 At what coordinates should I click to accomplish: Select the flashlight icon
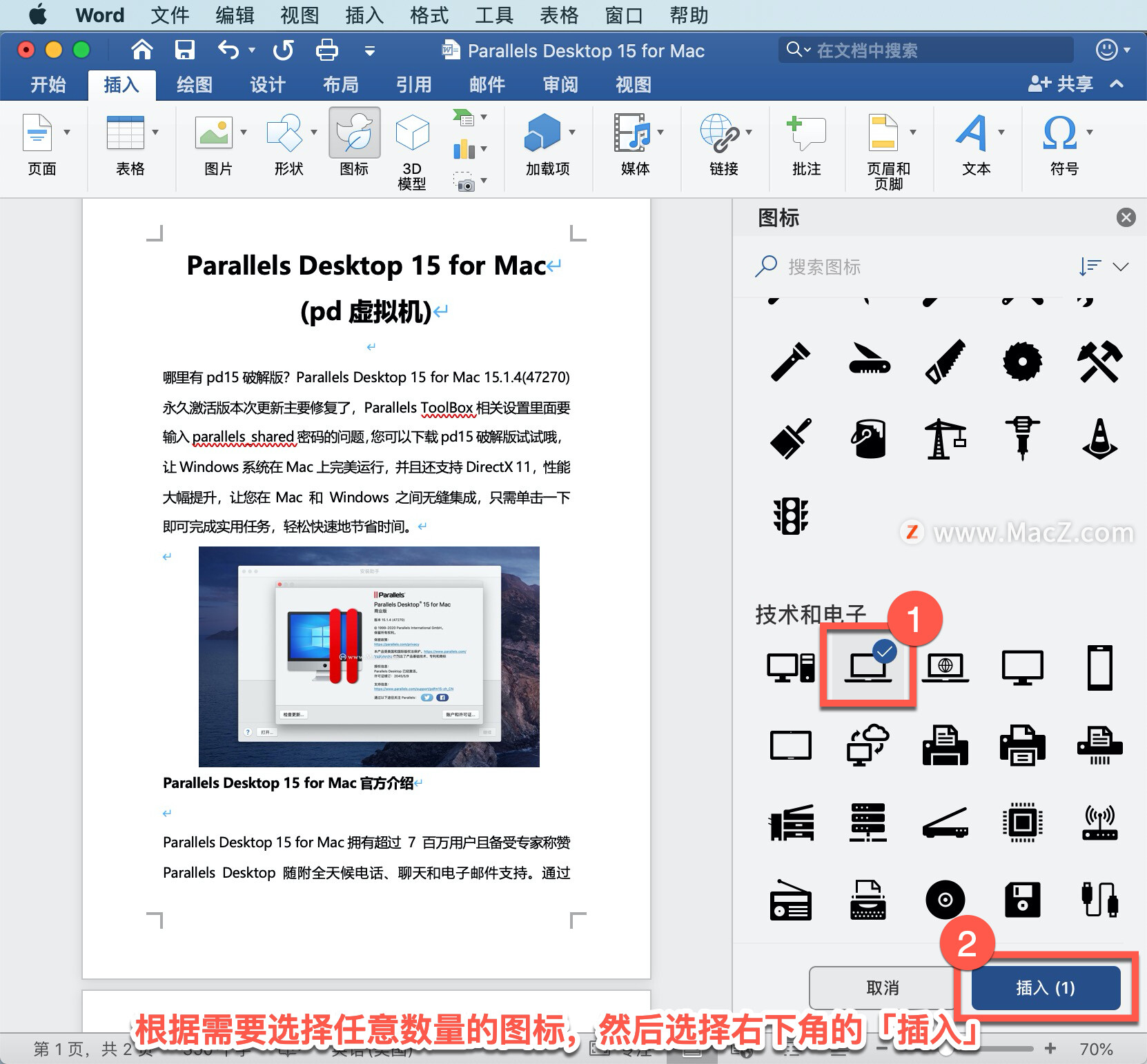791,361
